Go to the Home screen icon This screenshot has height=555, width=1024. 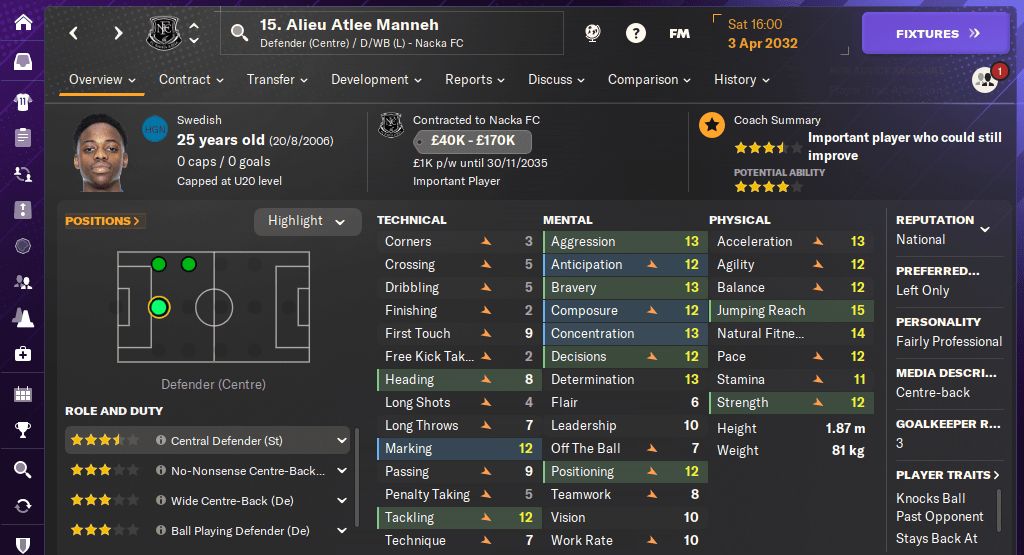[22, 22]
